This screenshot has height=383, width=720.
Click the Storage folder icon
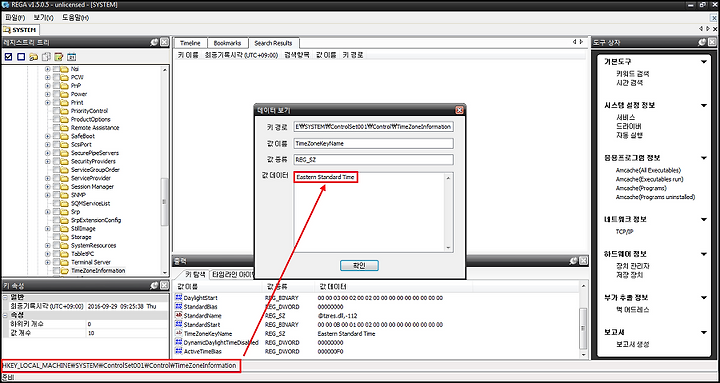(x=64, y=237)
